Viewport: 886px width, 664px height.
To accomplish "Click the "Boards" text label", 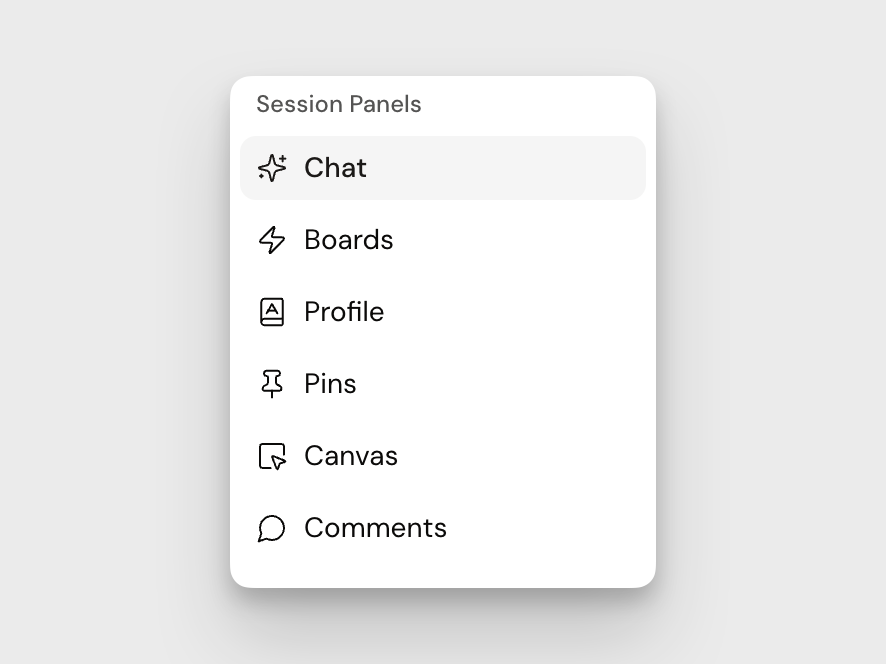I will 348,240.
